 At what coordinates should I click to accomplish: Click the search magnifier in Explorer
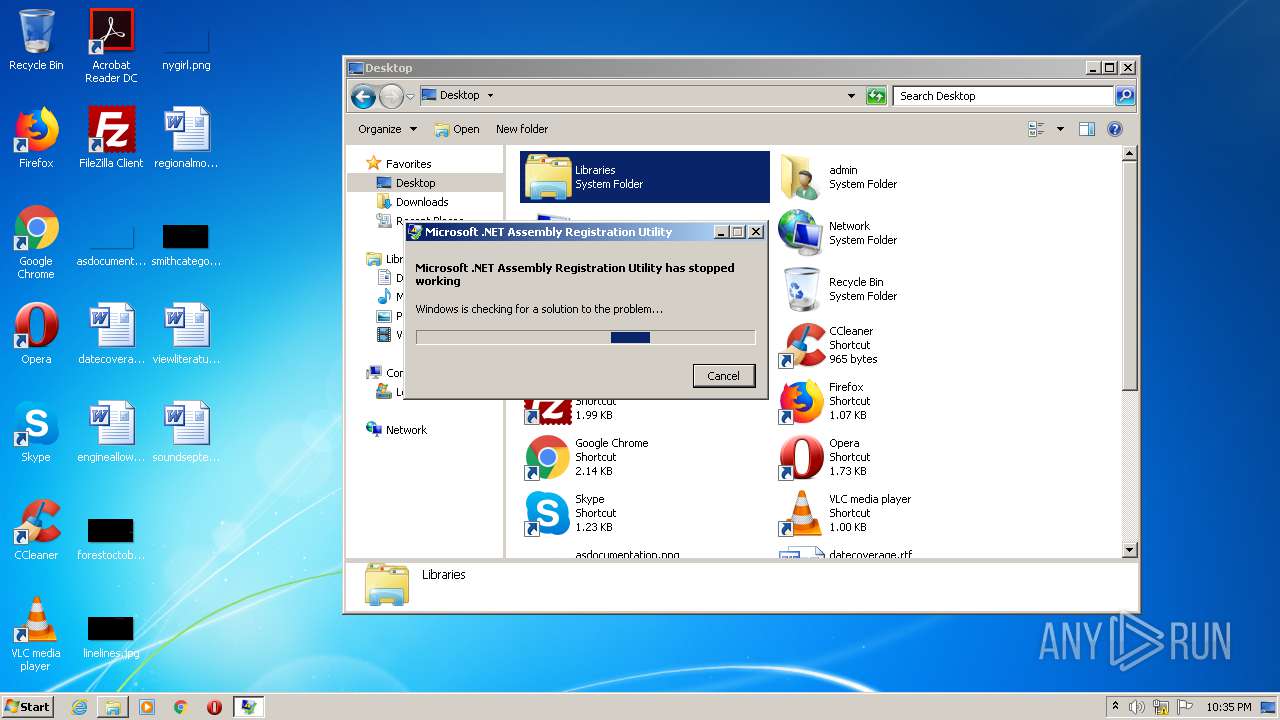[x=1125, y=96]
